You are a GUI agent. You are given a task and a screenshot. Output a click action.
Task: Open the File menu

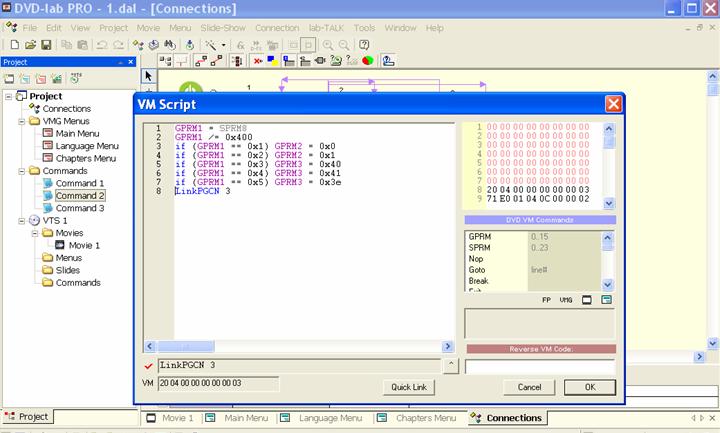pyautogui.click(x=30, y=28)
